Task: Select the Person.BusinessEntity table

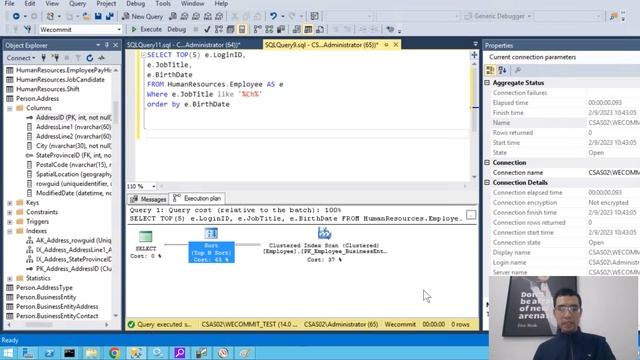Action: click(46, 297)
